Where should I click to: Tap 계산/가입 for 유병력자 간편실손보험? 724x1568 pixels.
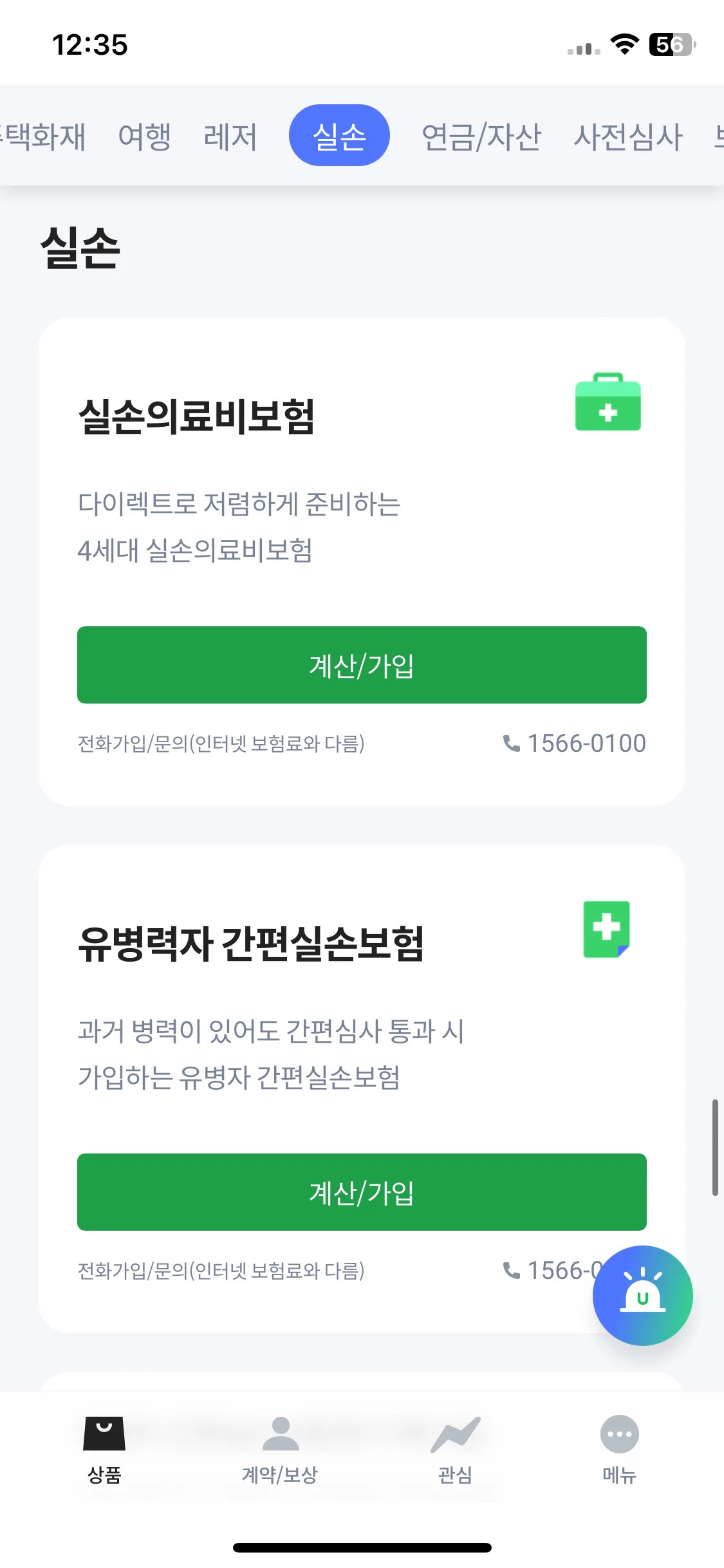tap(362, 1192)
